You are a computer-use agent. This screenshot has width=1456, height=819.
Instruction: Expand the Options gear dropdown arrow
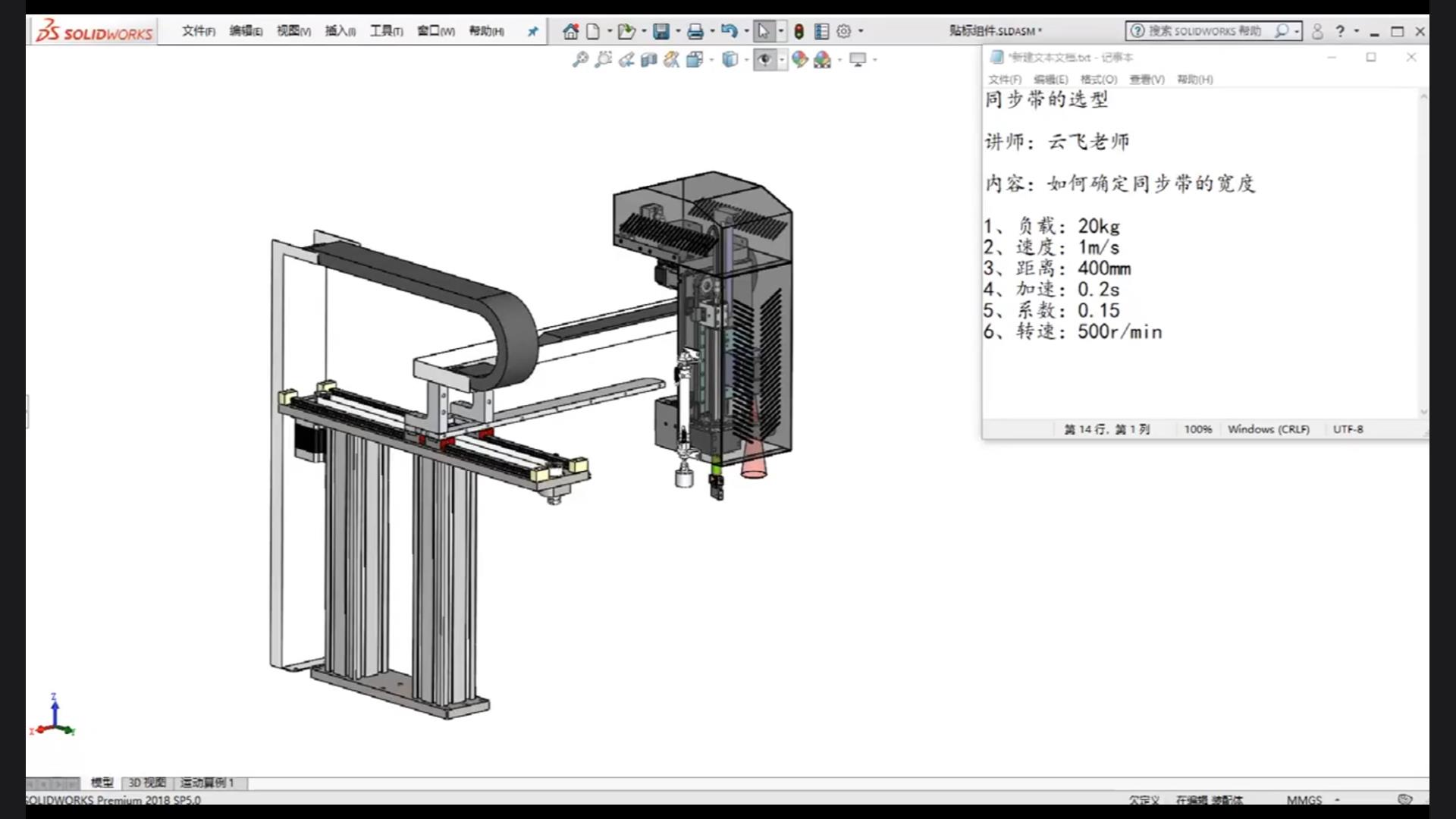[x=861, y=31]
